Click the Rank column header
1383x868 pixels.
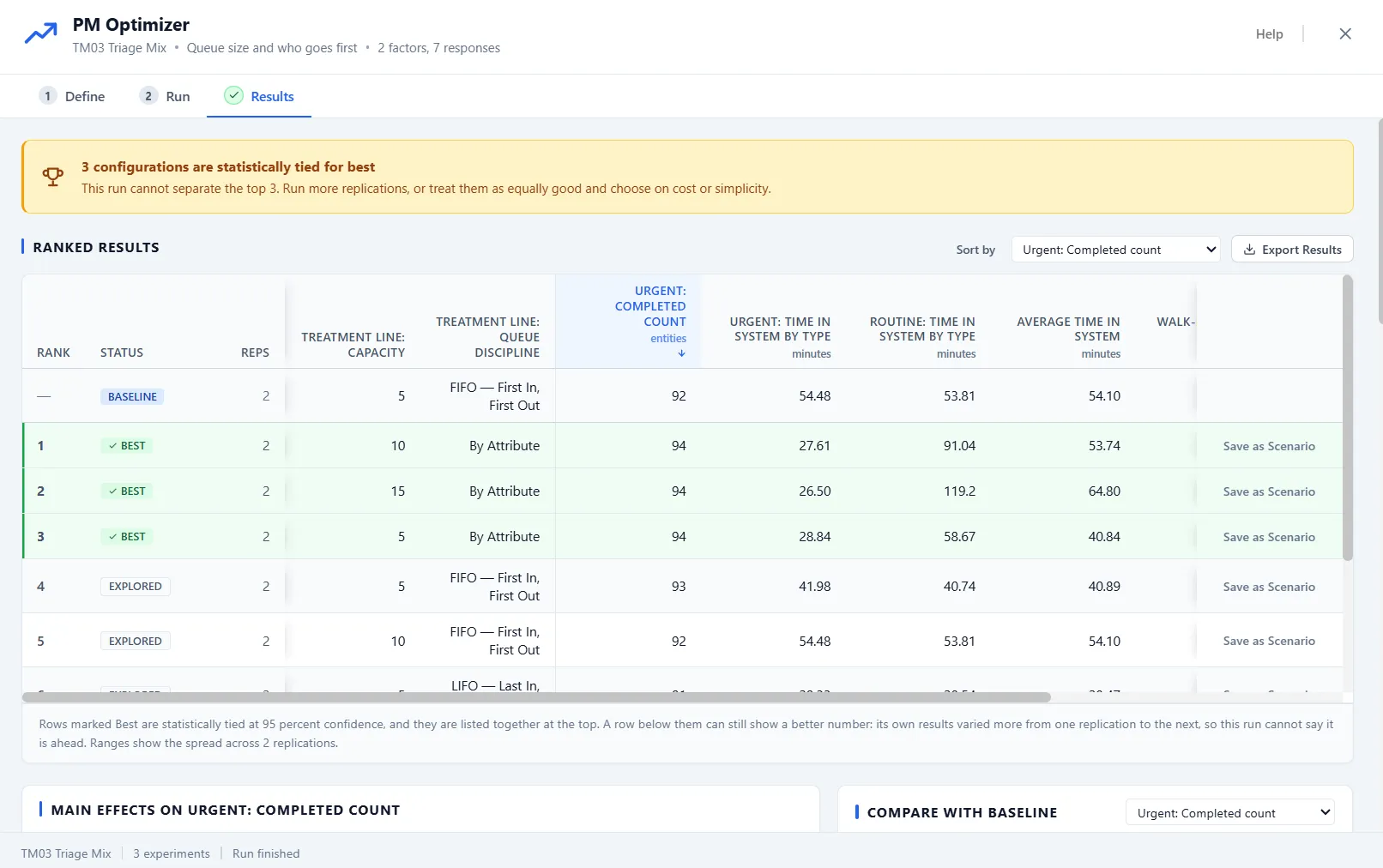tap(53, 353)
